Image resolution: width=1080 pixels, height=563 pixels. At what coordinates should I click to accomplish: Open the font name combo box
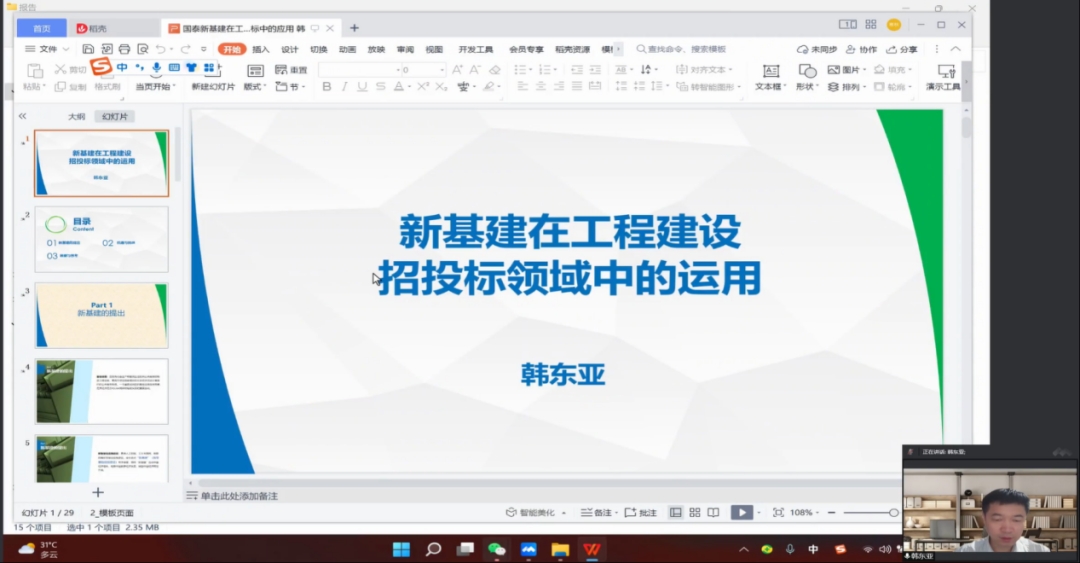[x=359, y=70]
